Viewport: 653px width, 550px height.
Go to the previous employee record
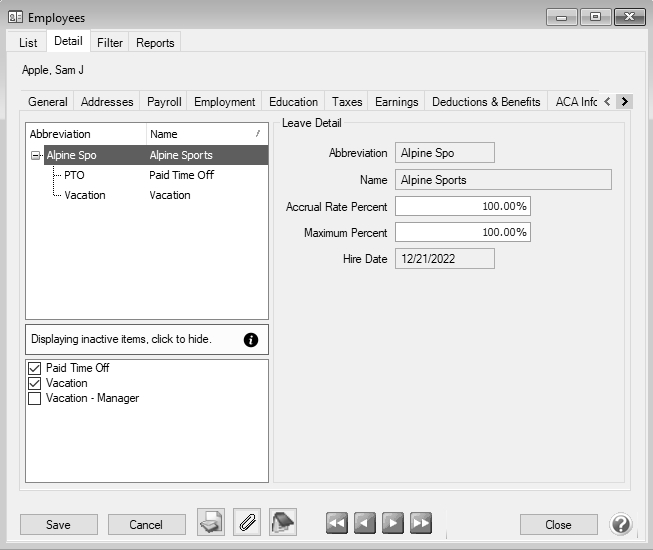(365, 523)
